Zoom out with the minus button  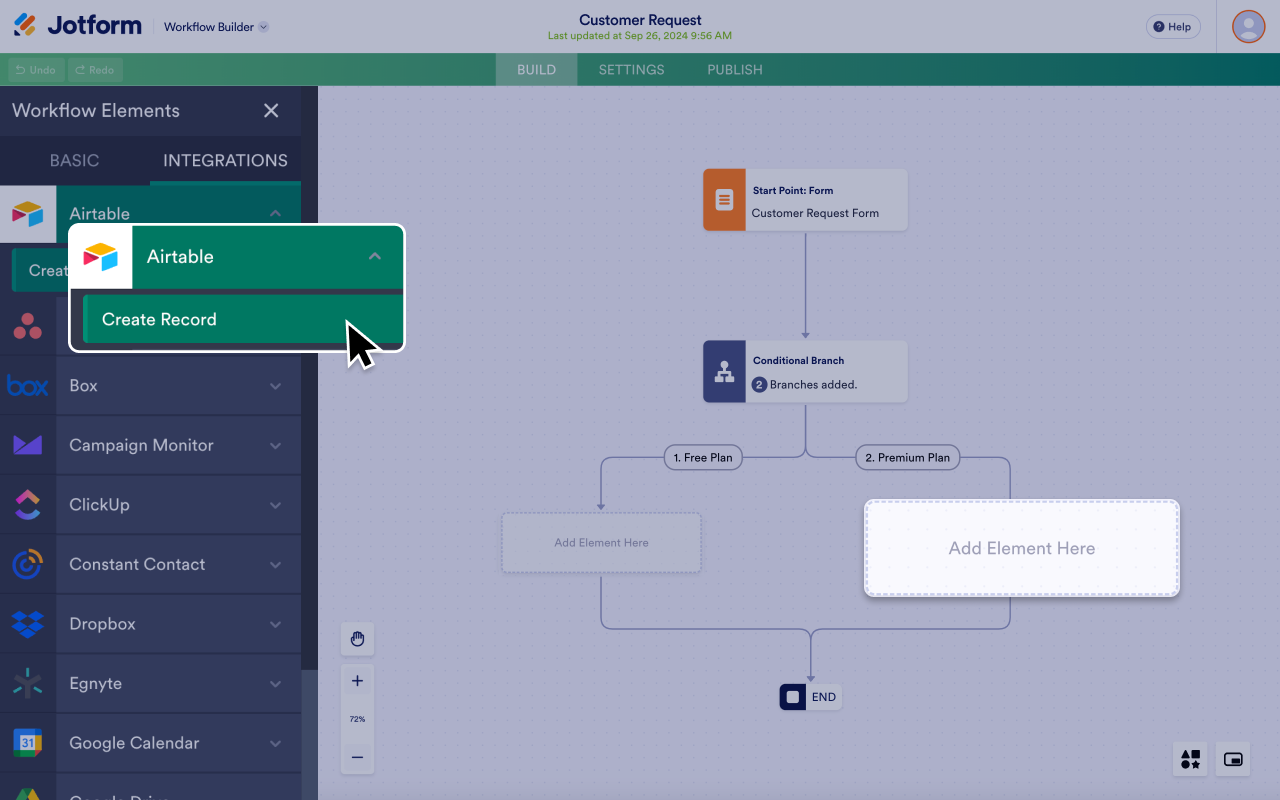[357, 758]
